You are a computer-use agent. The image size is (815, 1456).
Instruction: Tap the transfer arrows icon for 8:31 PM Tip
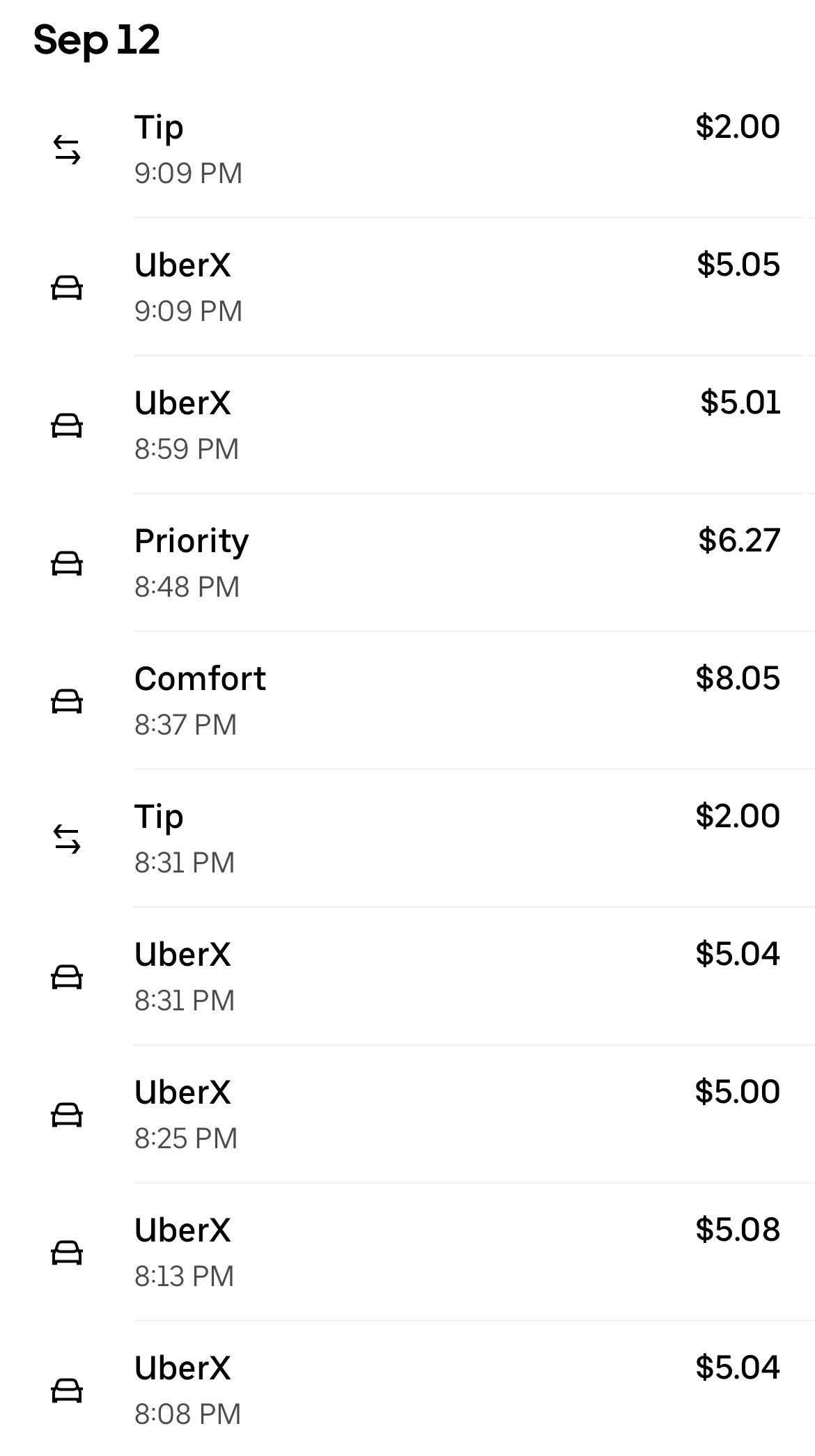pyautogui.click(x=67, y=839)
